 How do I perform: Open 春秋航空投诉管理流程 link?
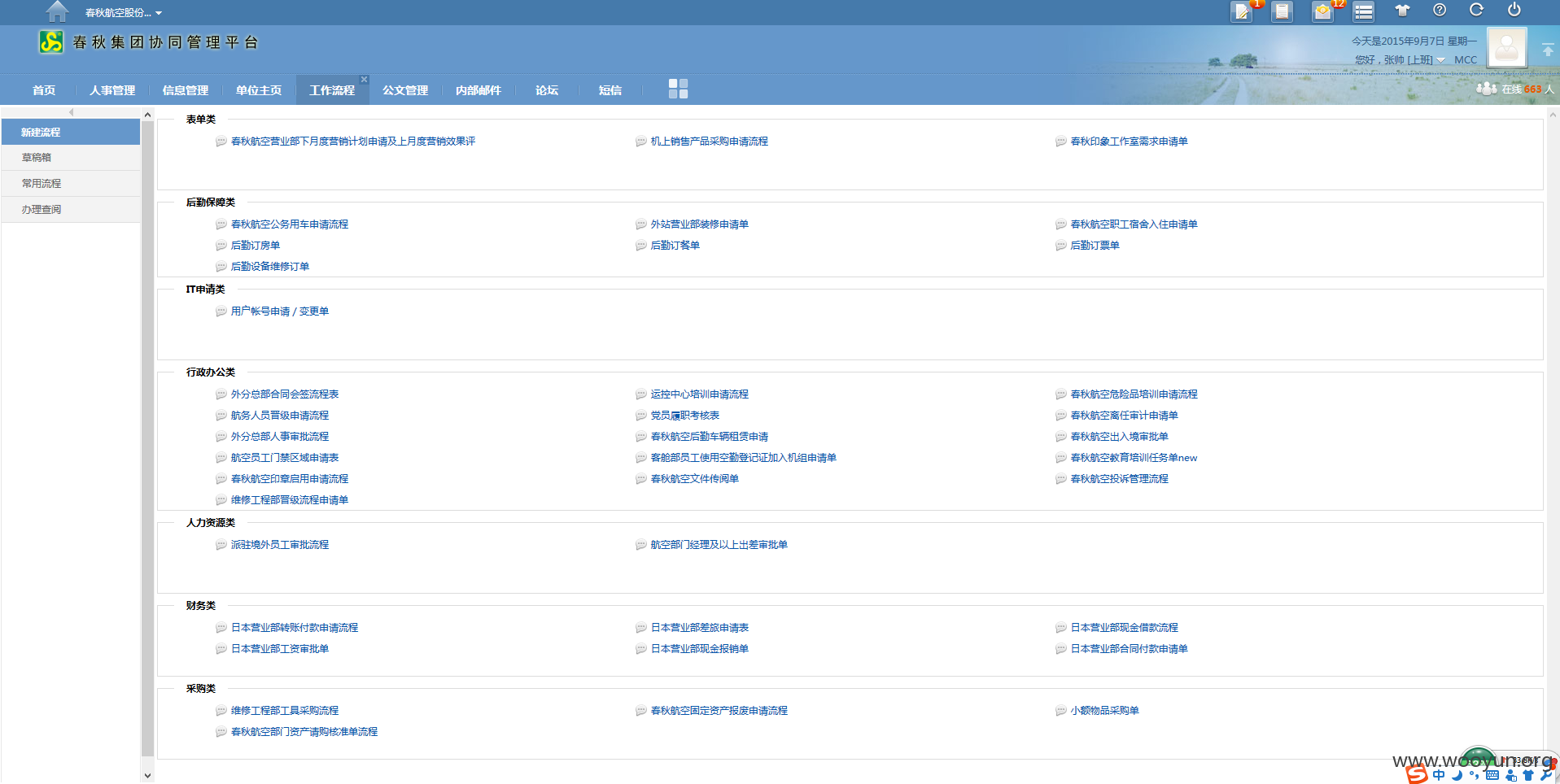pyautogui.click(x=1119, y=479)
